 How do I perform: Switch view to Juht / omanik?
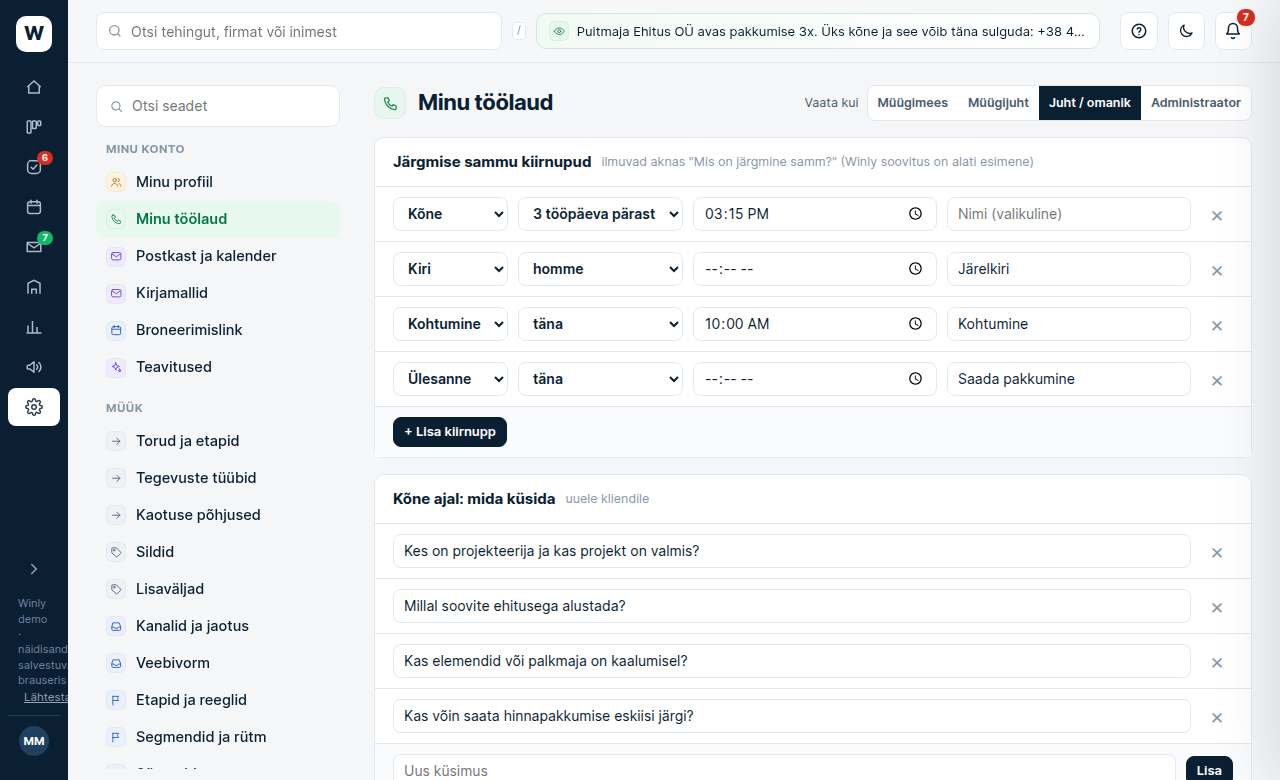1090,103
